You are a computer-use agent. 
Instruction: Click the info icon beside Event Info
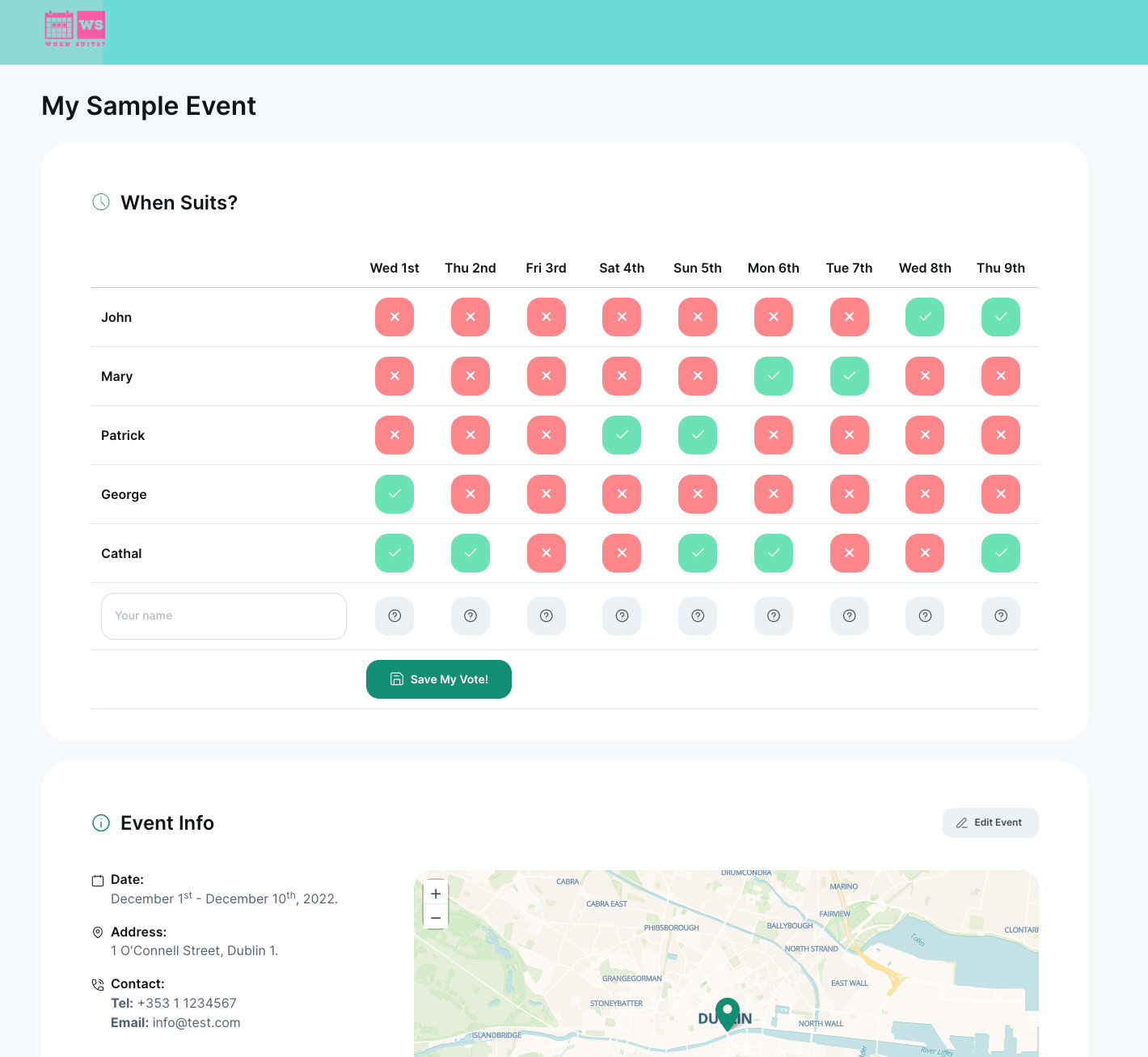[x=101, y=823]
